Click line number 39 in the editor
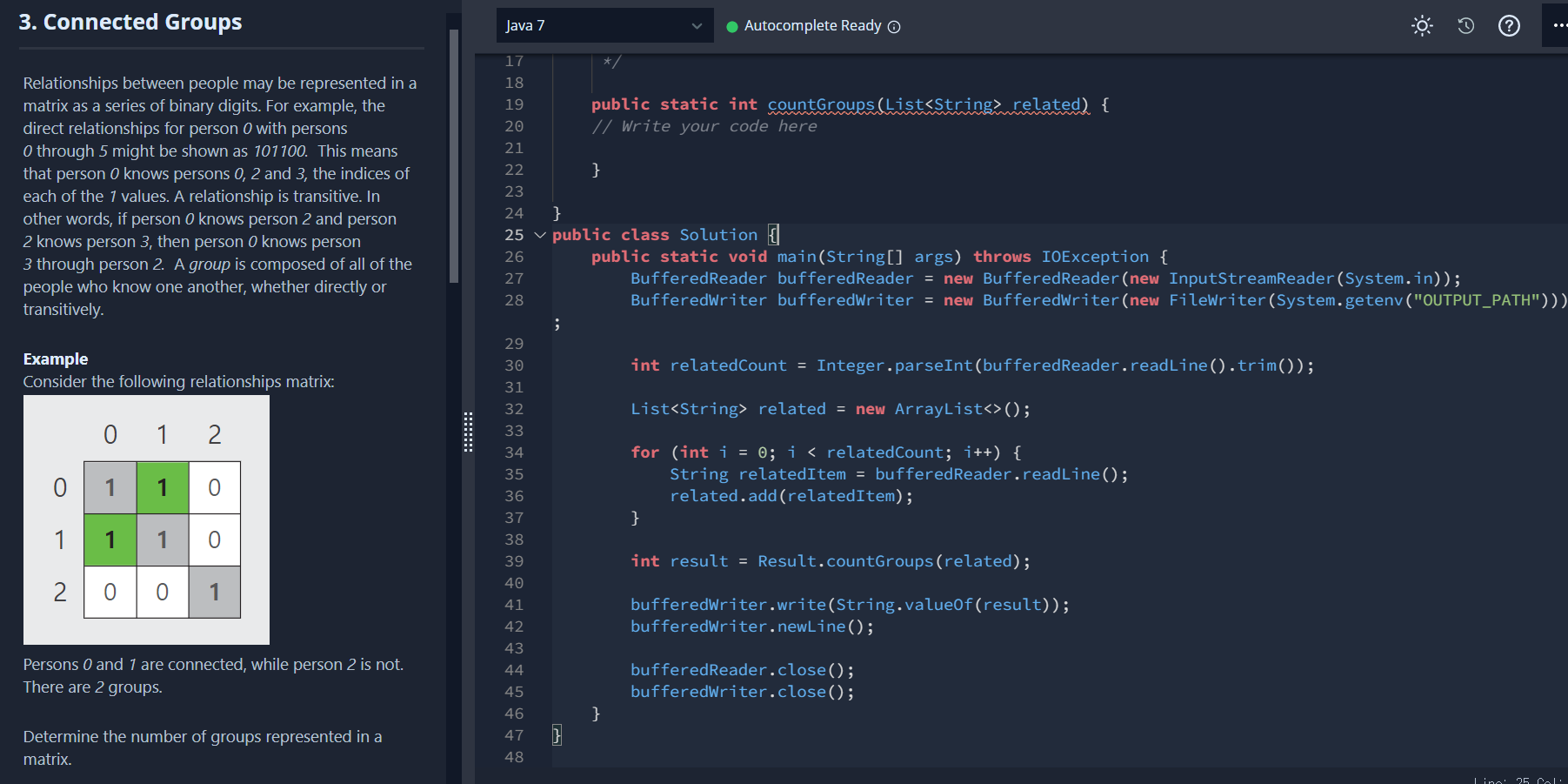 (x=514, y=560)
